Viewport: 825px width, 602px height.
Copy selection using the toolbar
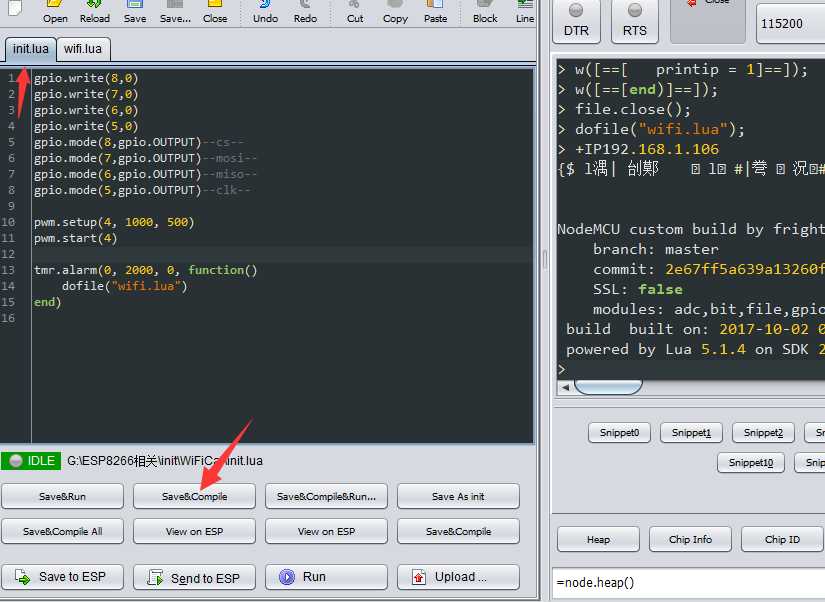pyautogui.click(x=395, y=13)
